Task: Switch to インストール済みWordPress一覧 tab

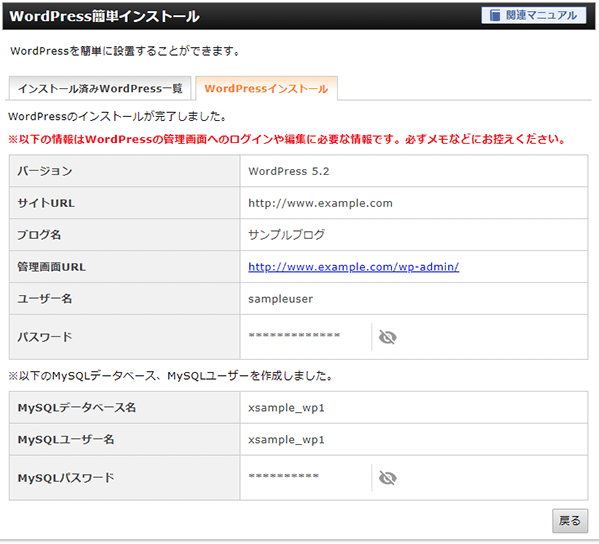Action: click(x=100, y=89)
